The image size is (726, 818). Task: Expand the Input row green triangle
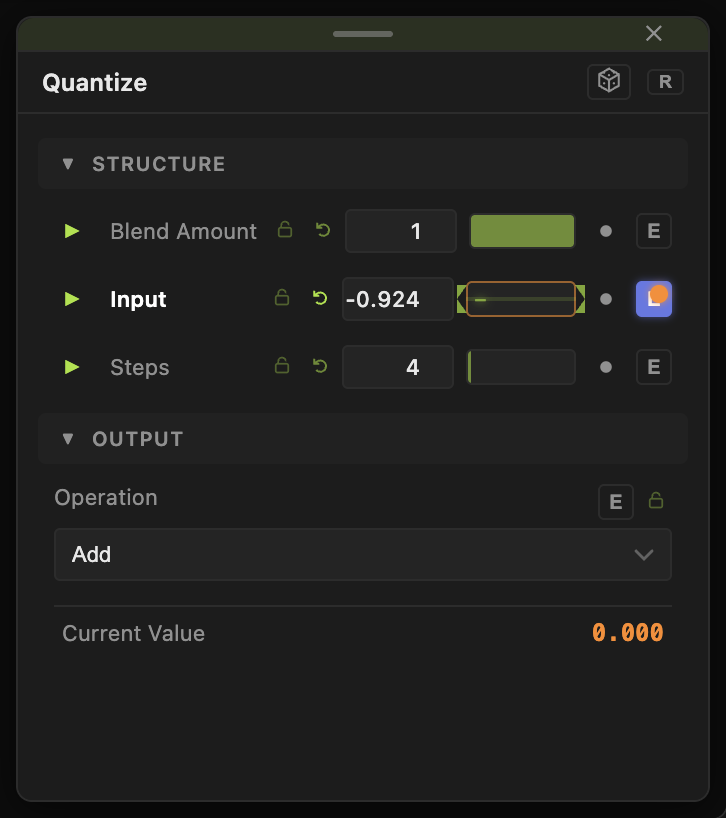pos(71,299)
